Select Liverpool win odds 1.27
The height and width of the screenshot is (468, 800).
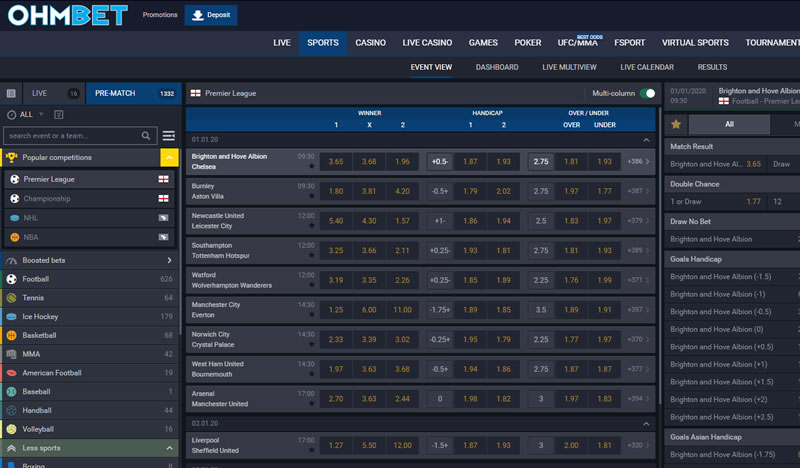(x=336, y=445)
